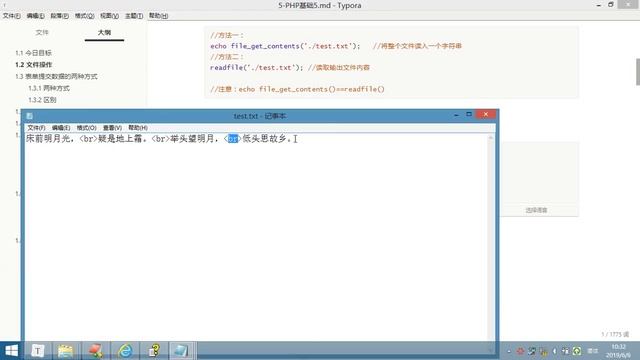Show hidden system tray icons
This screenshot has height=360, width=640.
coord(509,351)
